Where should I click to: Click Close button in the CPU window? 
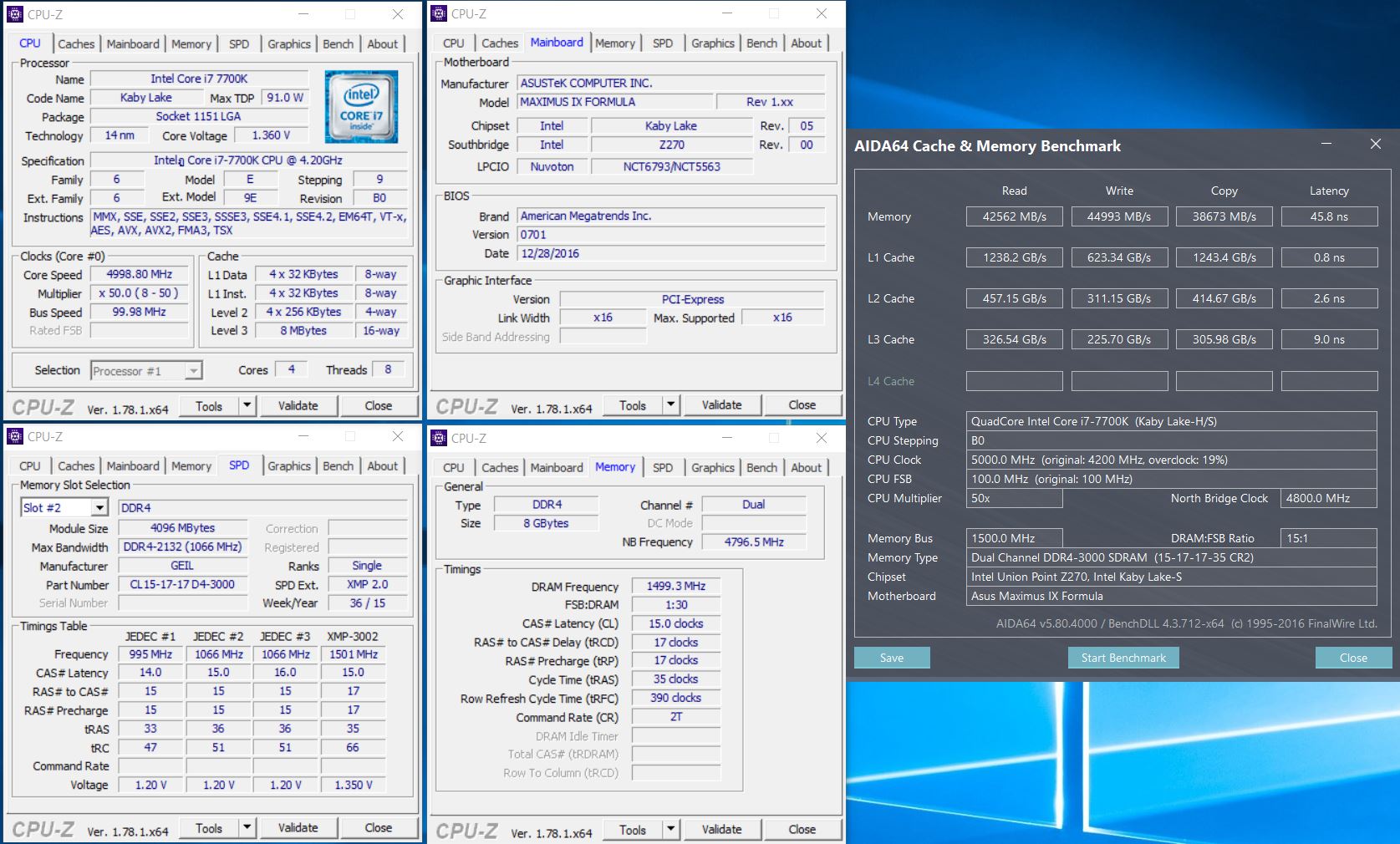pyautogui.click(x=378, y=405)
